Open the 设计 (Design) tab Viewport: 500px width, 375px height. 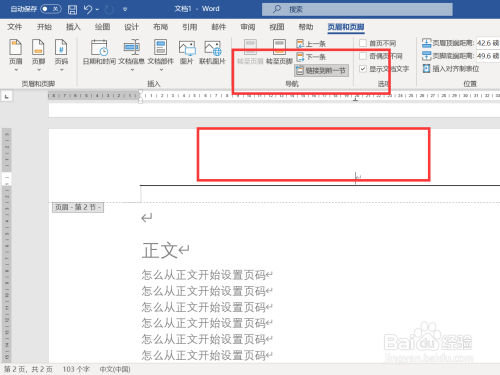tap(131, 27)
